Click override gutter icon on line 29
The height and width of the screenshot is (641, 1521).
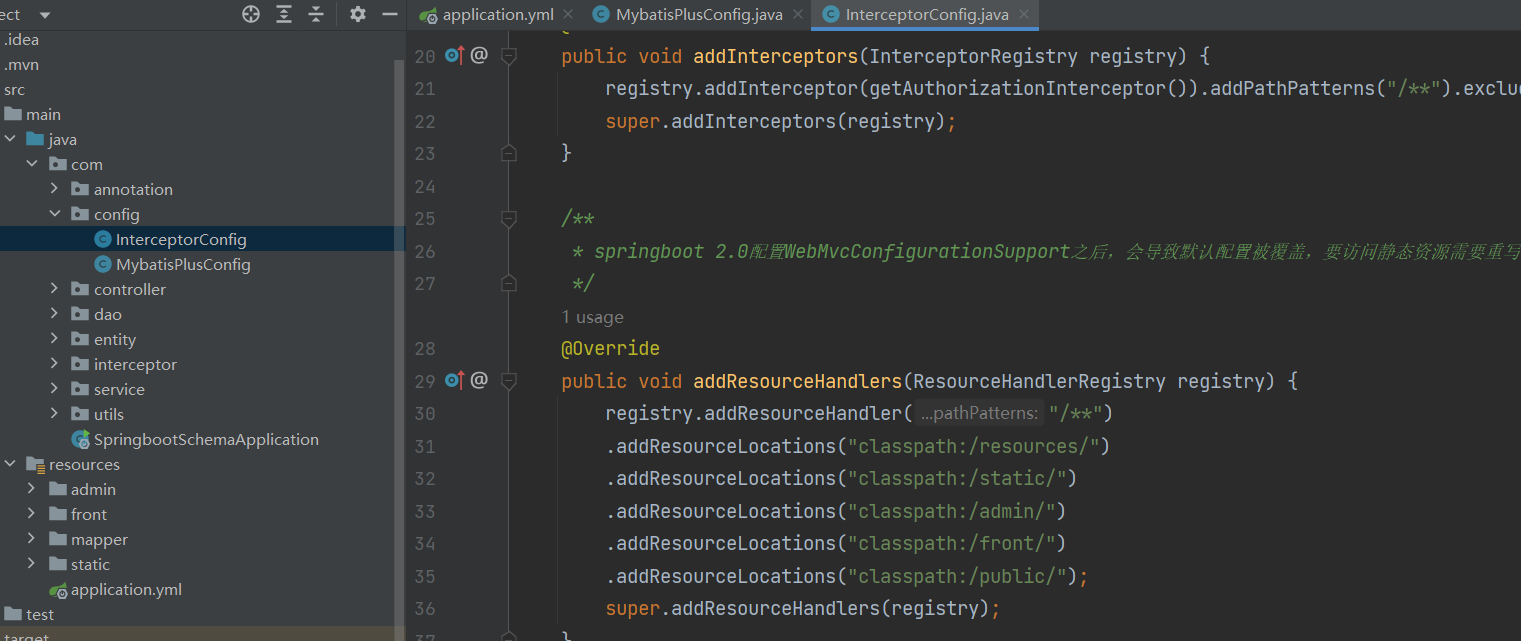454,380
